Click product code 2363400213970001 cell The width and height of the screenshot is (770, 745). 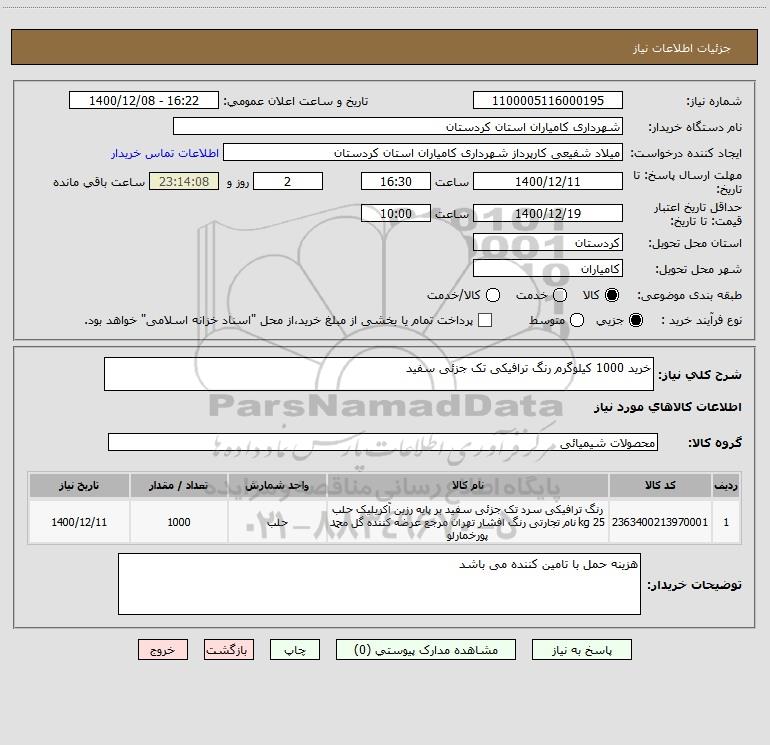pyautogui.click(x=660, y=522)
